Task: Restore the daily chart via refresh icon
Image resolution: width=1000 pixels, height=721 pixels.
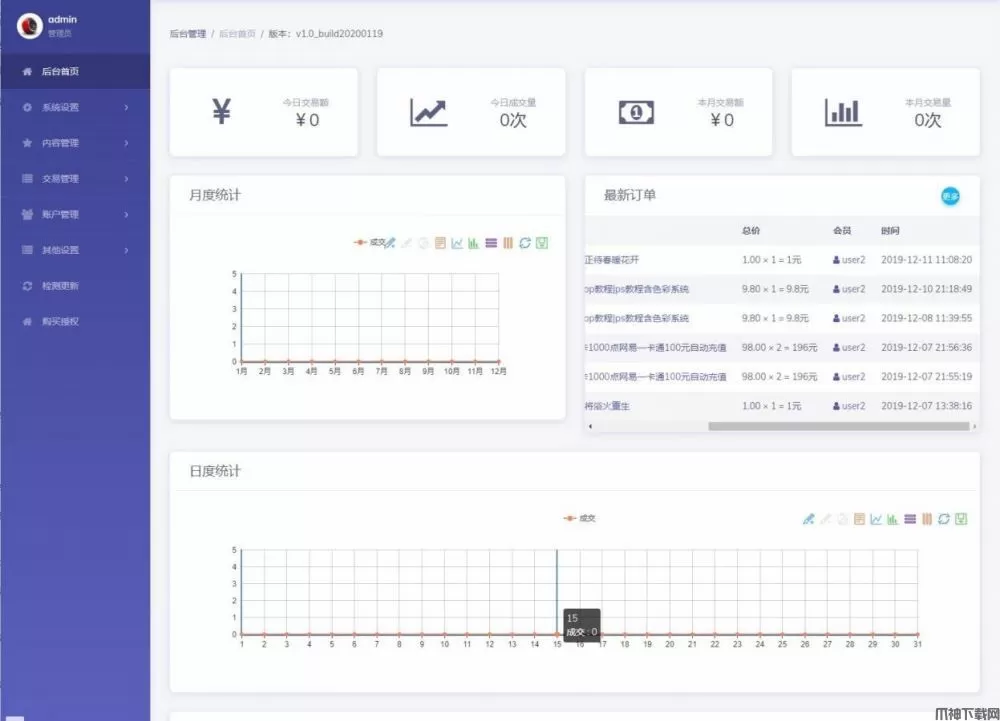Action: 944,519
